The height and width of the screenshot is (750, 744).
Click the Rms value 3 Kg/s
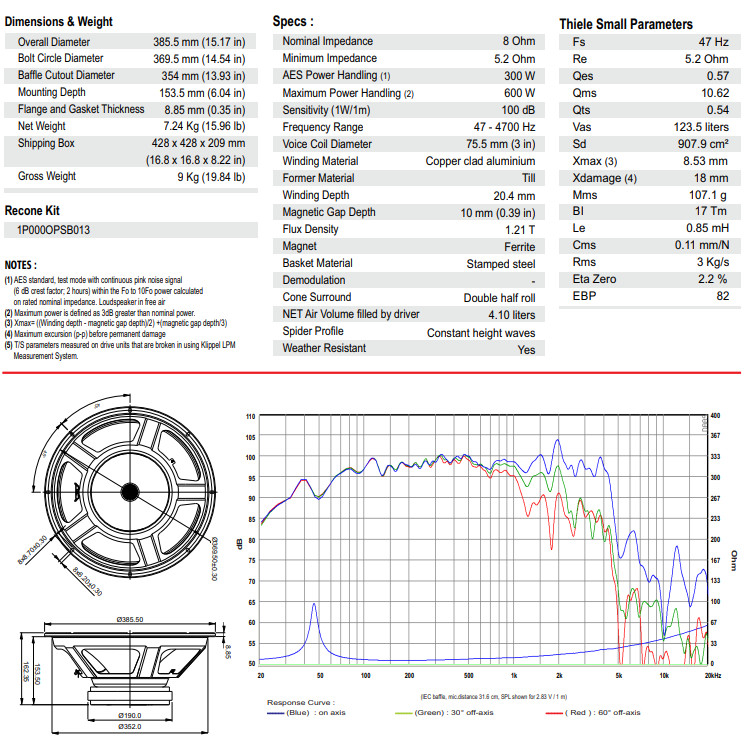[713, 262]
